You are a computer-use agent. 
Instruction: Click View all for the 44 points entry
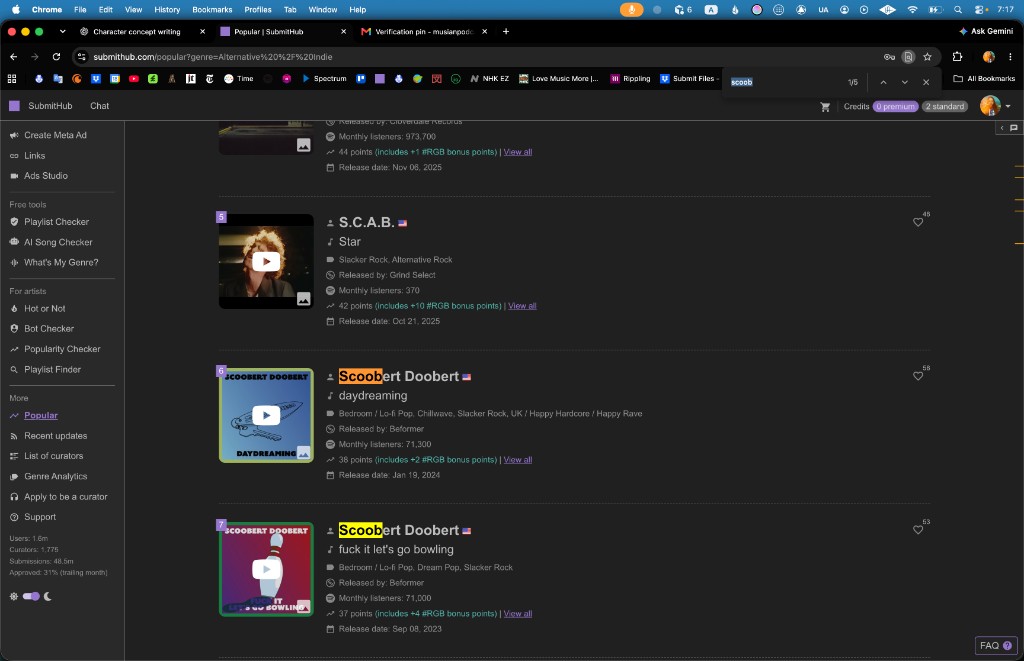(517, 152)
